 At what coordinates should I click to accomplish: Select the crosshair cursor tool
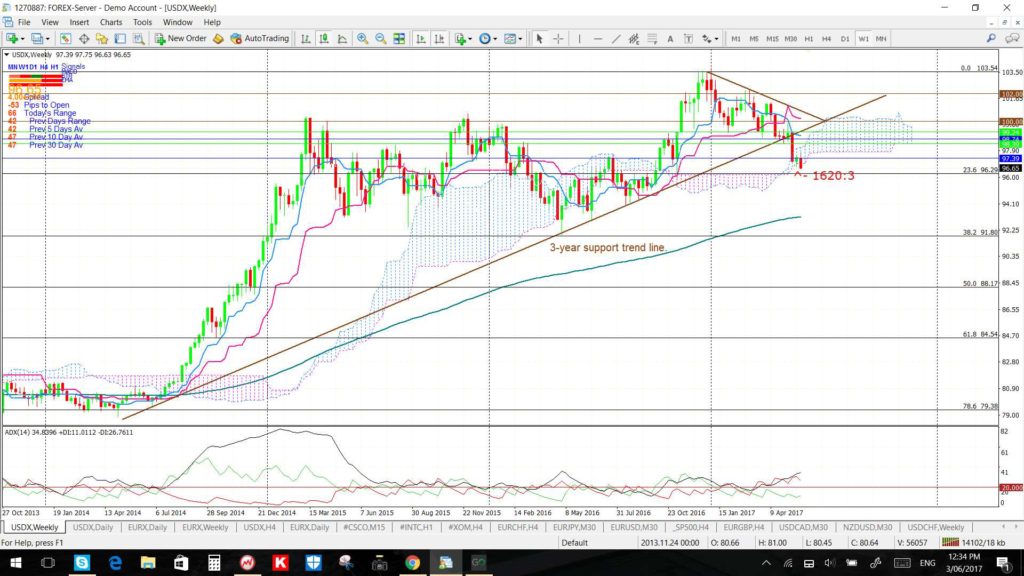pos(558,39)
